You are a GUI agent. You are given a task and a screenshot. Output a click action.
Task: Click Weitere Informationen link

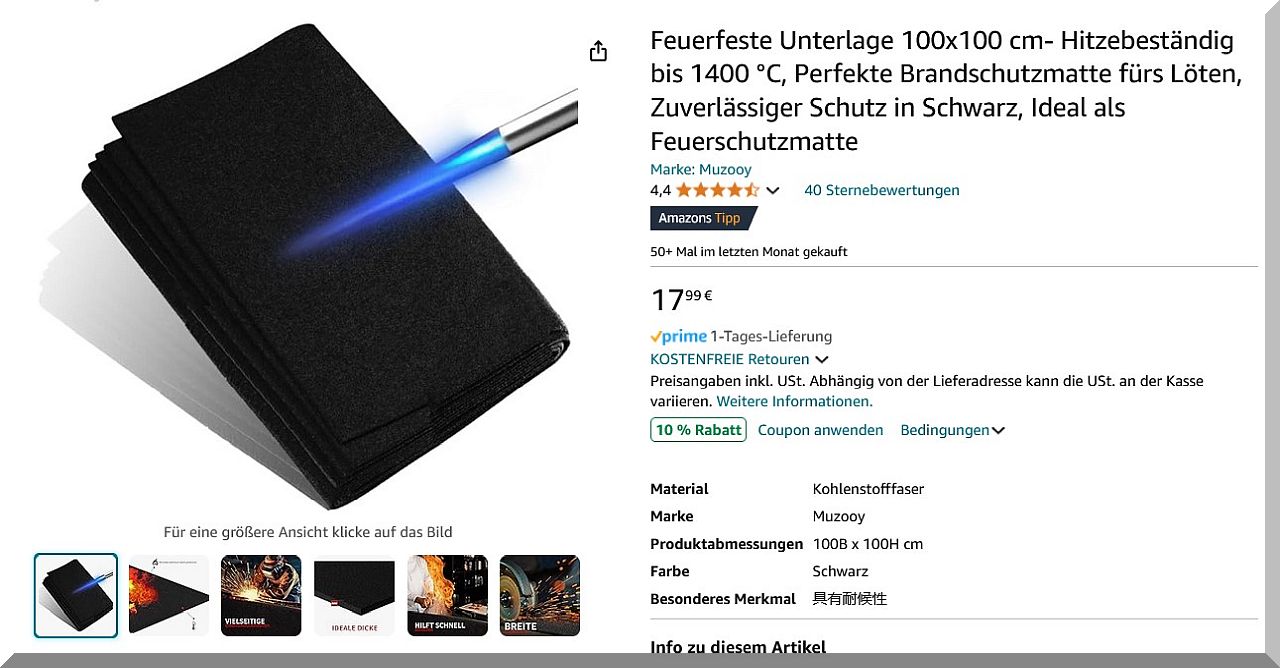794,401
